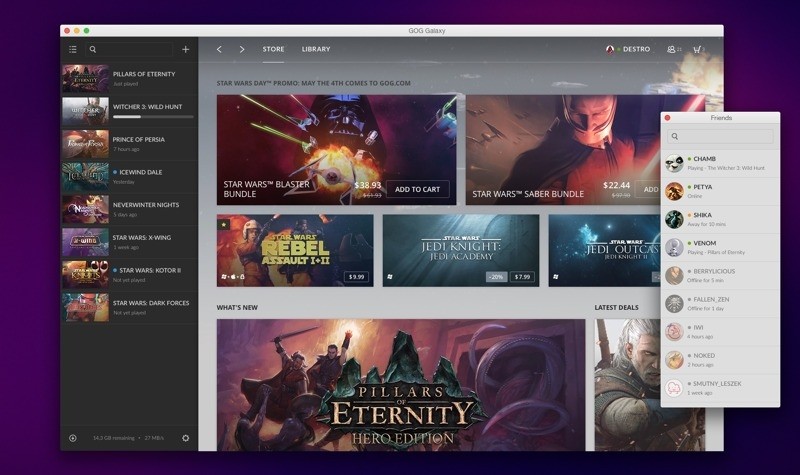800x475 pixels.
Task: Open CHAMB's avatar in Friends list
Action: [x=674, y=164]
